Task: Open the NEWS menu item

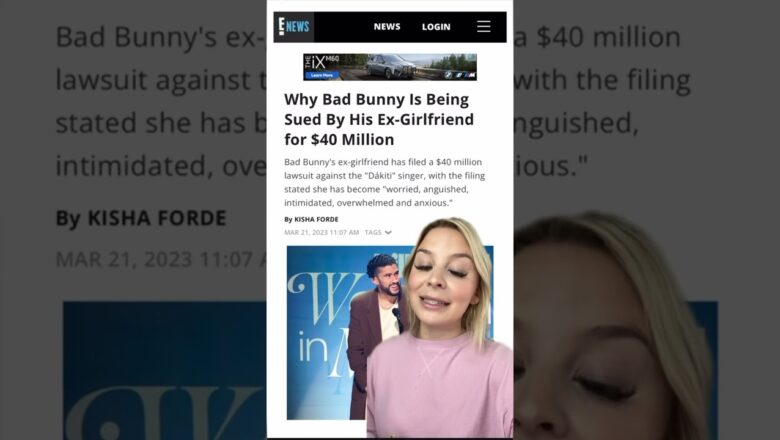Action: pyautogui.click(x=387, y=27)
